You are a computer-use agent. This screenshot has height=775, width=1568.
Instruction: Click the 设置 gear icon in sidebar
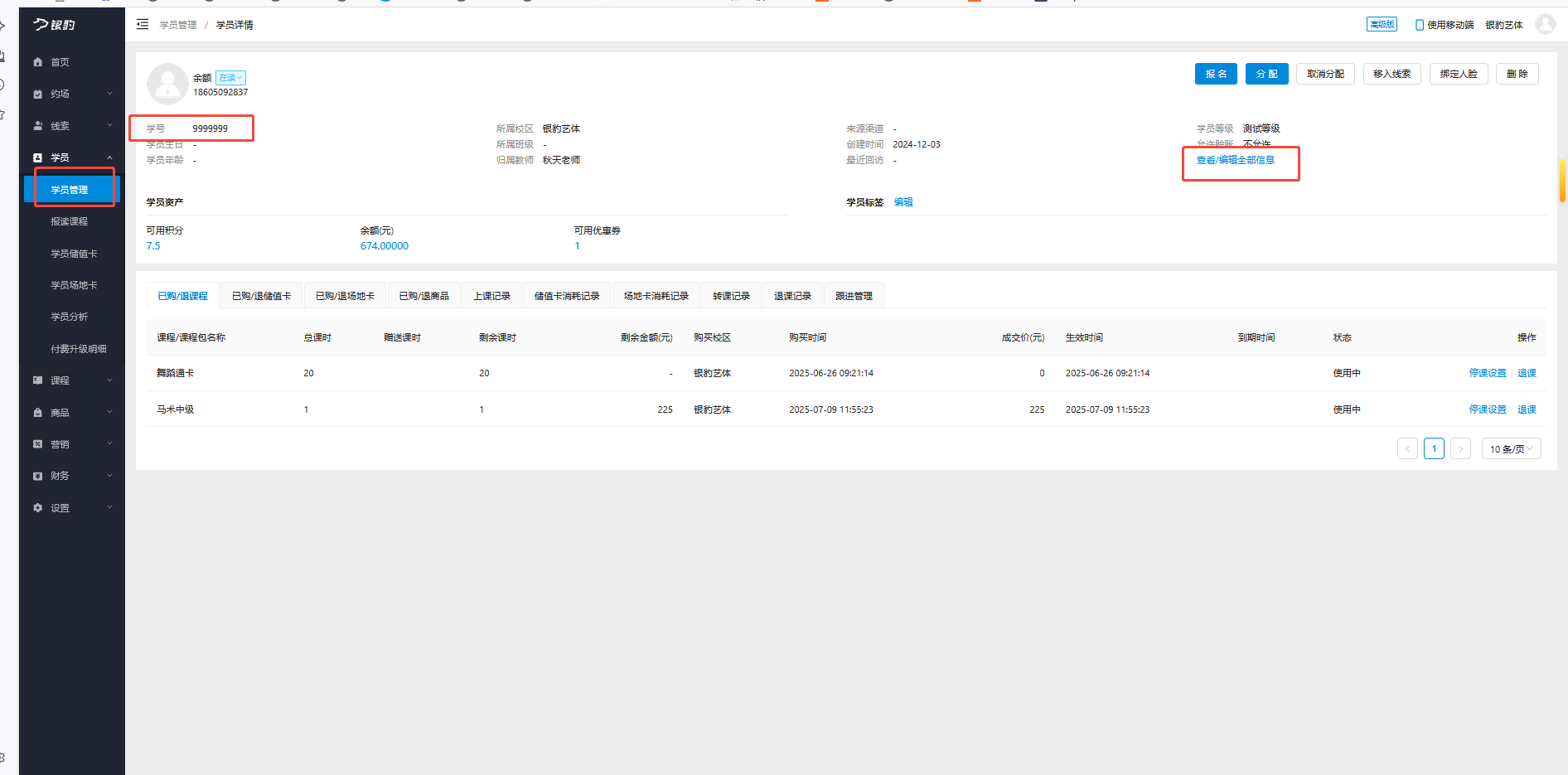(37, 508)
